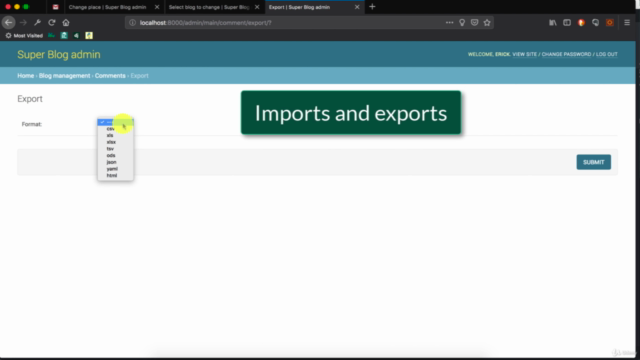
Task: Click the orange square extension icon
Action: 610,22
